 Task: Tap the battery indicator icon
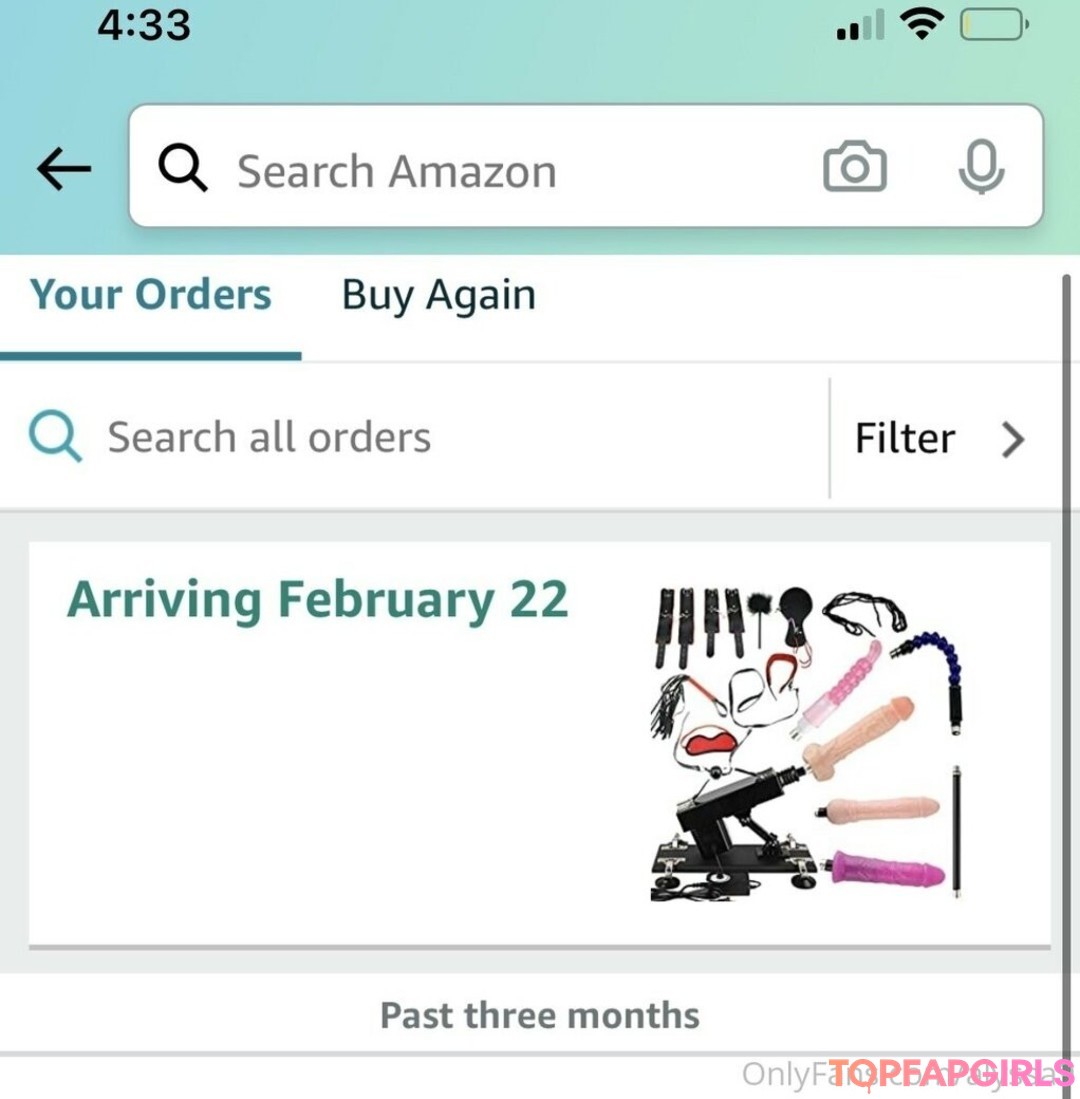coord(994,25)
